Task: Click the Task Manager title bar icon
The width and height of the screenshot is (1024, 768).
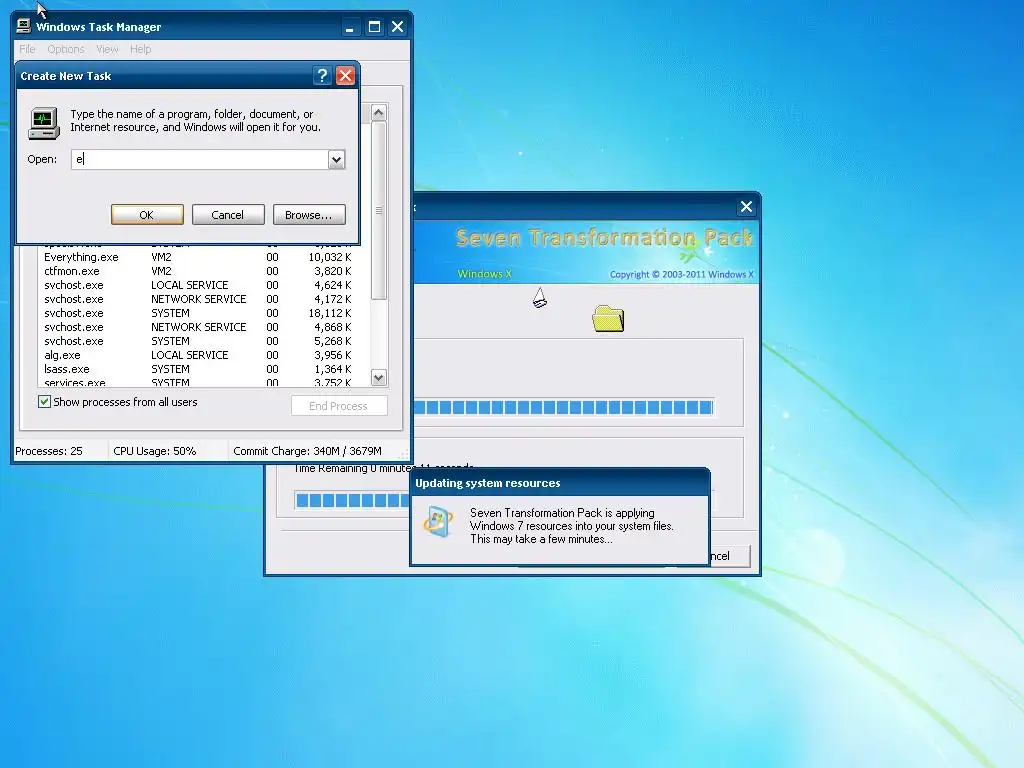Action: pos(24,26)
